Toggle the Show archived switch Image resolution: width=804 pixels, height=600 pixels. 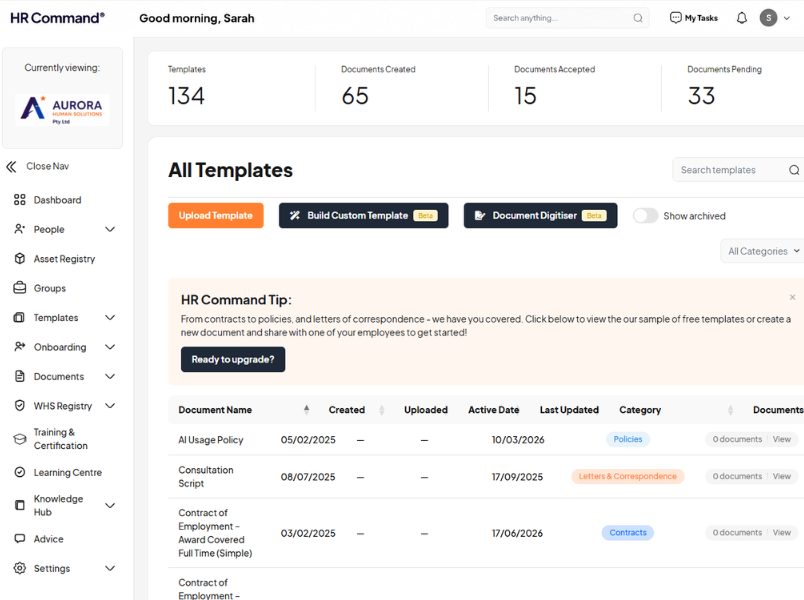[645, 215]
